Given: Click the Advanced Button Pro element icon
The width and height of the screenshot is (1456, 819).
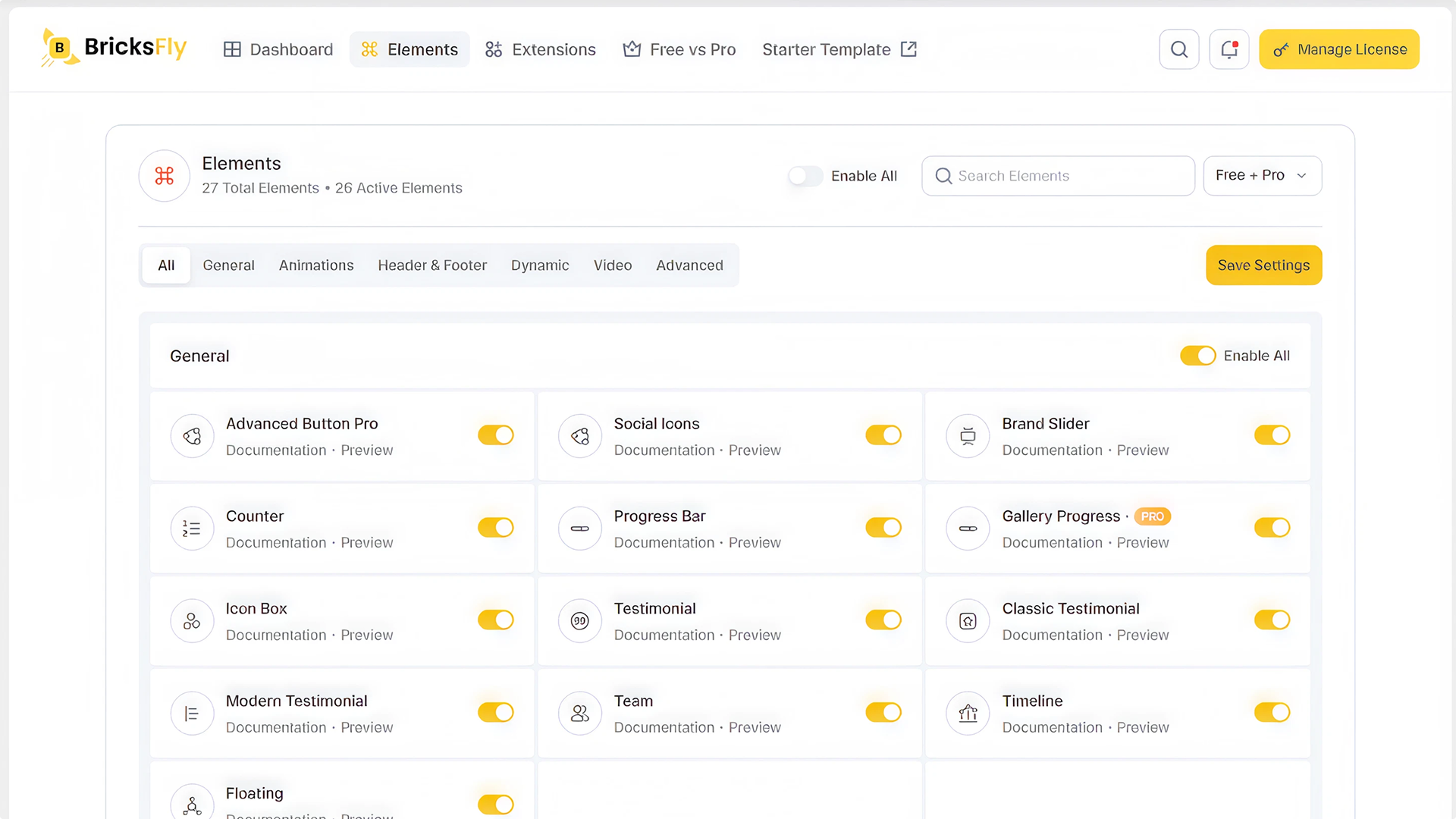Looking at the screenshot, I should (x=192, y=436).
